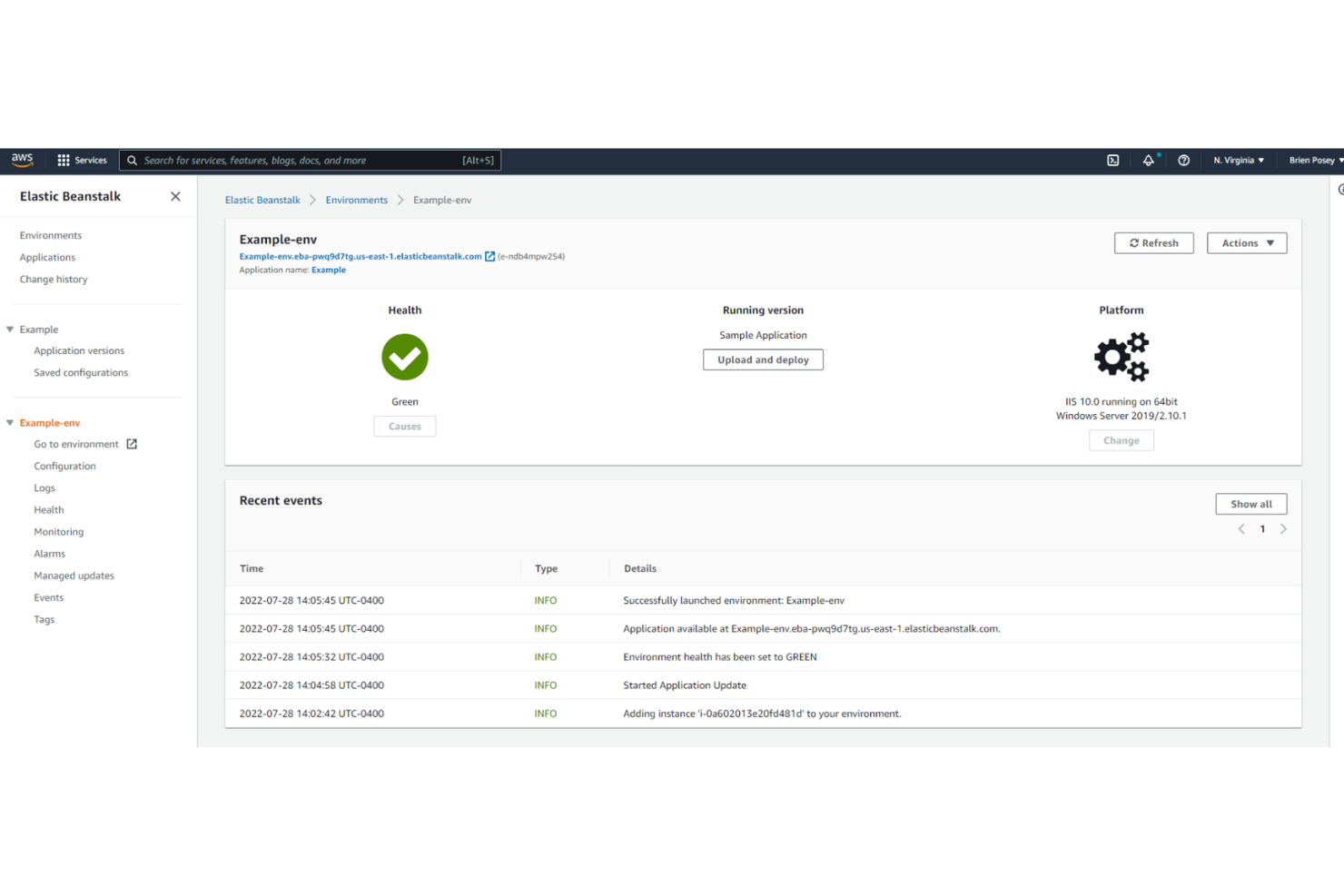Viewport: 1344px width, 896px height.
Task: Collapse the Example application tree
Action: (9, 329)
